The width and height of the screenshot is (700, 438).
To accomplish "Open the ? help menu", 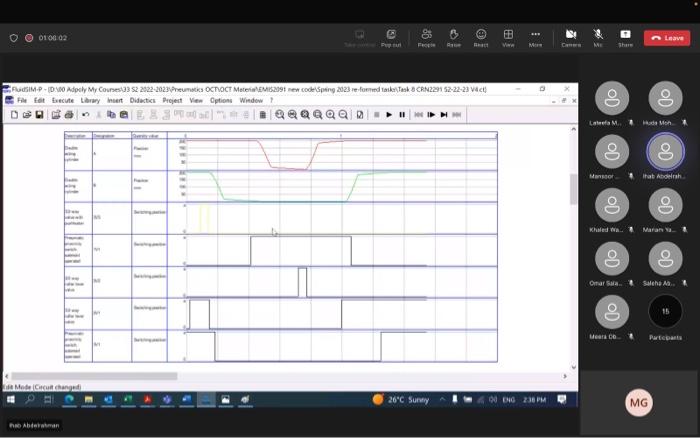I will tap(271, 100).
